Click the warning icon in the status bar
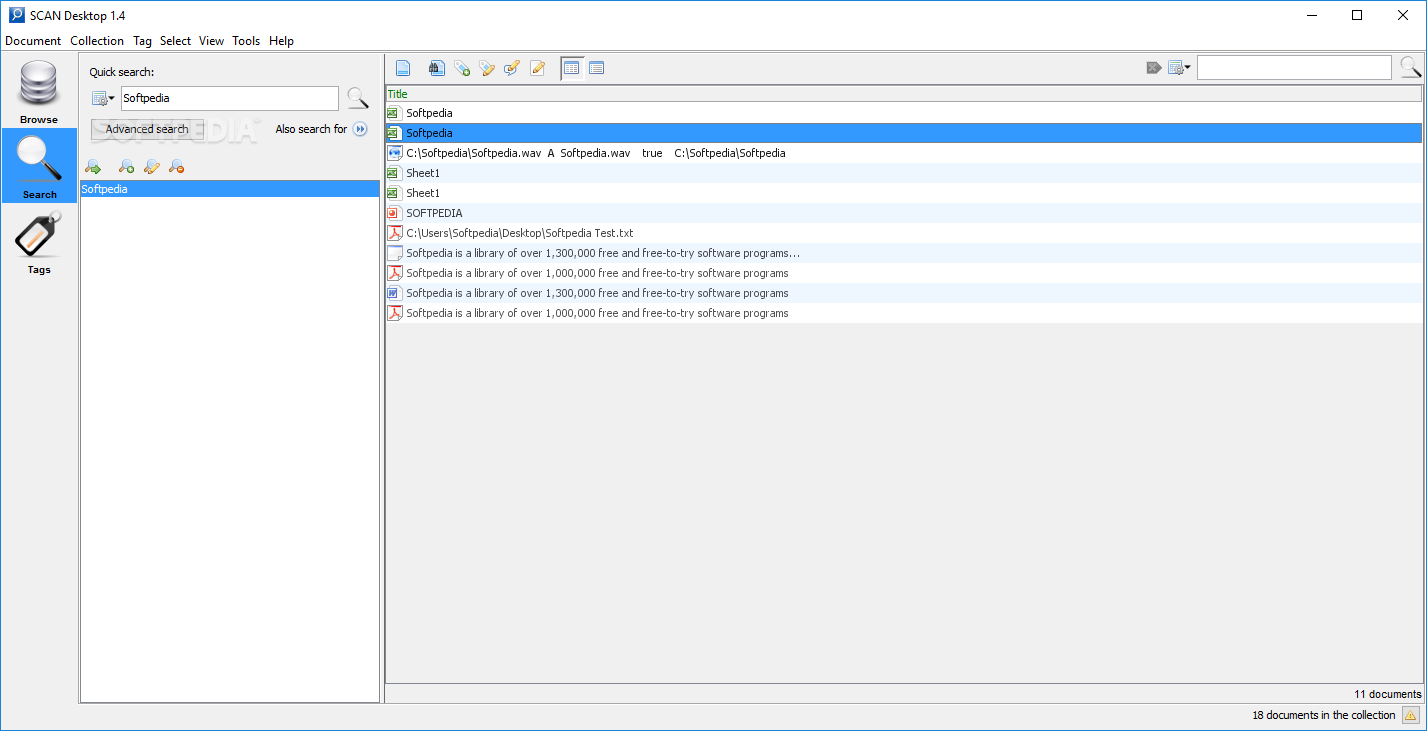The height and width of the screenshot is (731, 1427). (1410, 715)
